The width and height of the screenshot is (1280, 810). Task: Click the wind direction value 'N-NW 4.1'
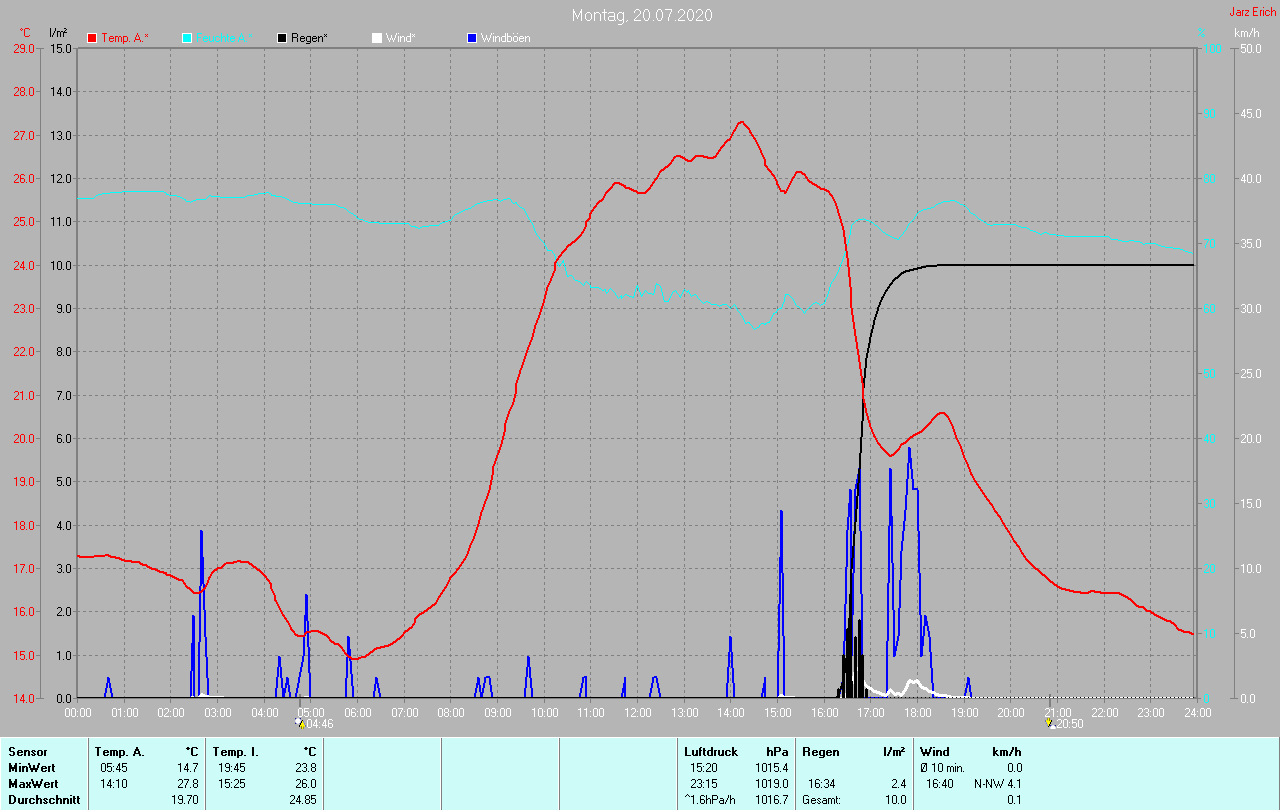998,783
